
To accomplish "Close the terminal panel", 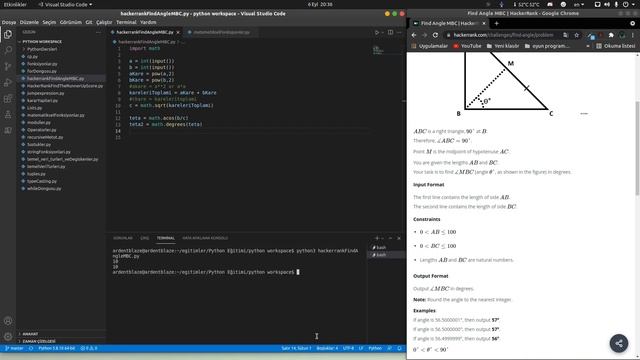I will click(x=399, y=238).
